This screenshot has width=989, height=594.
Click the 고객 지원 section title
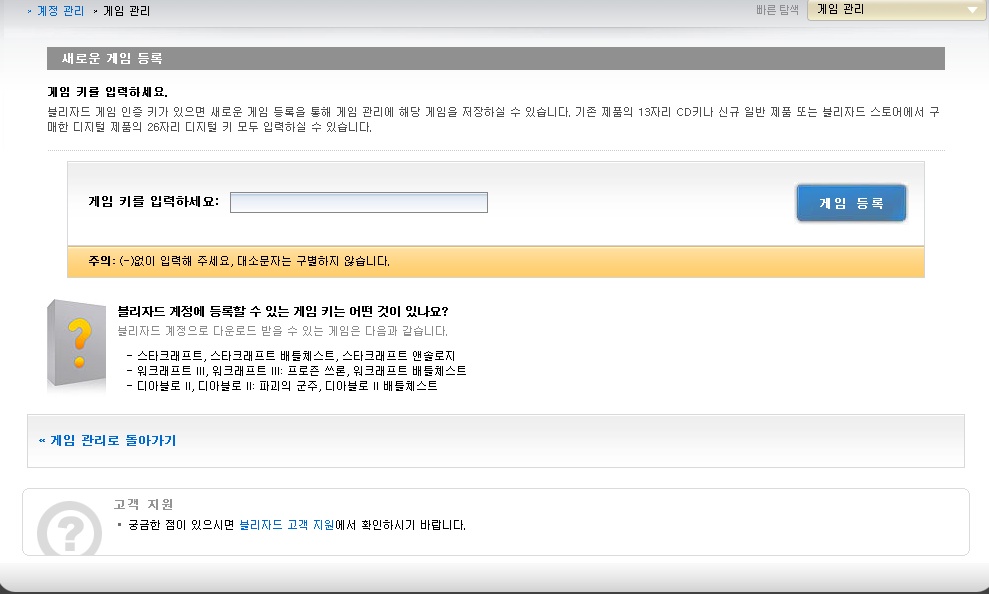tap(143, 504)
